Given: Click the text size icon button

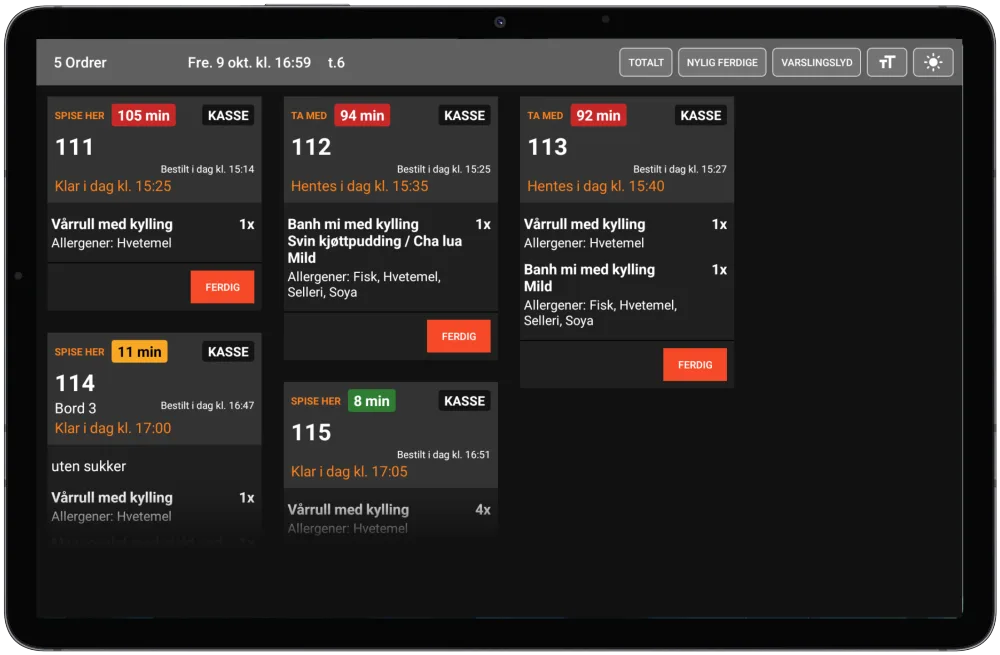Looking at the screenshot, I should 886,63.
